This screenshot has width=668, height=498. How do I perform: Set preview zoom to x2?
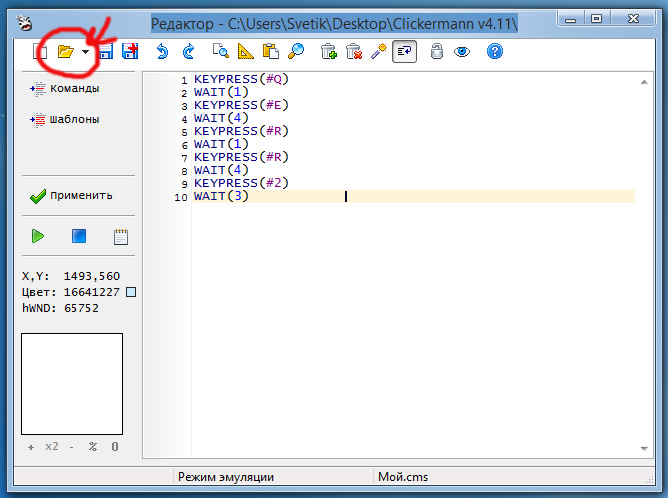52,446
